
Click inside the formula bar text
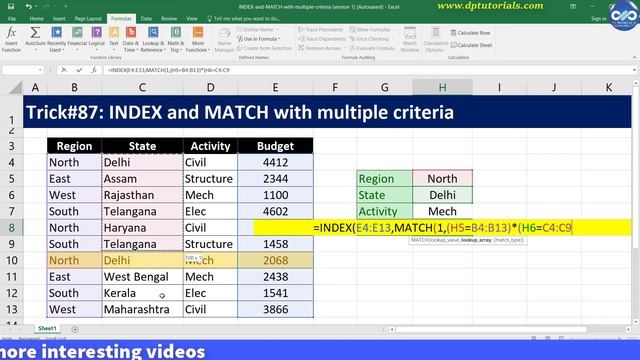point(169,70)
